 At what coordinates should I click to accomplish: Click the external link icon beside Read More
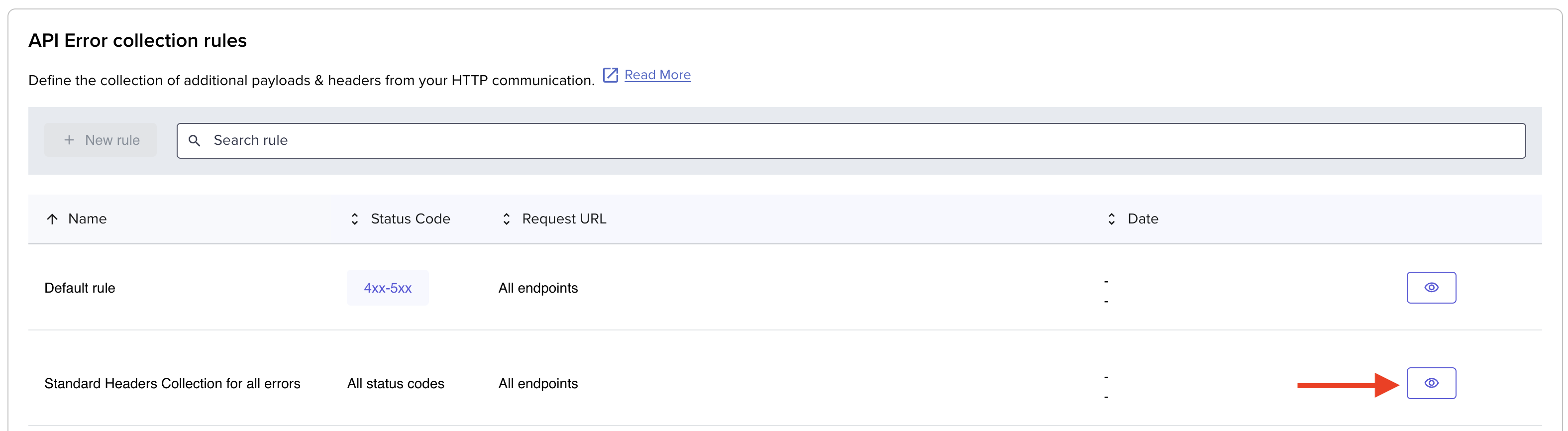point(610,75)
